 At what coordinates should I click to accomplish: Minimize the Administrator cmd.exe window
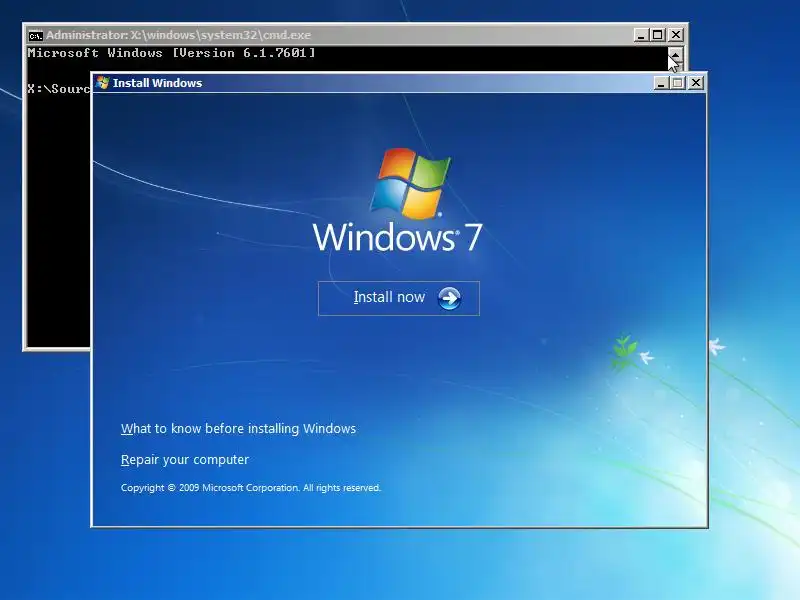click(641, 35)
